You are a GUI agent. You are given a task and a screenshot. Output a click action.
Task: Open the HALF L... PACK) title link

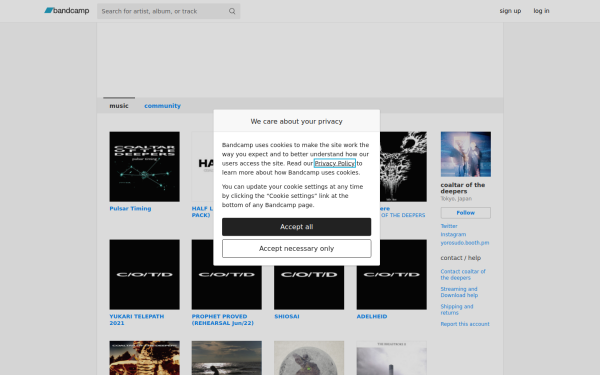coord(202,212)
